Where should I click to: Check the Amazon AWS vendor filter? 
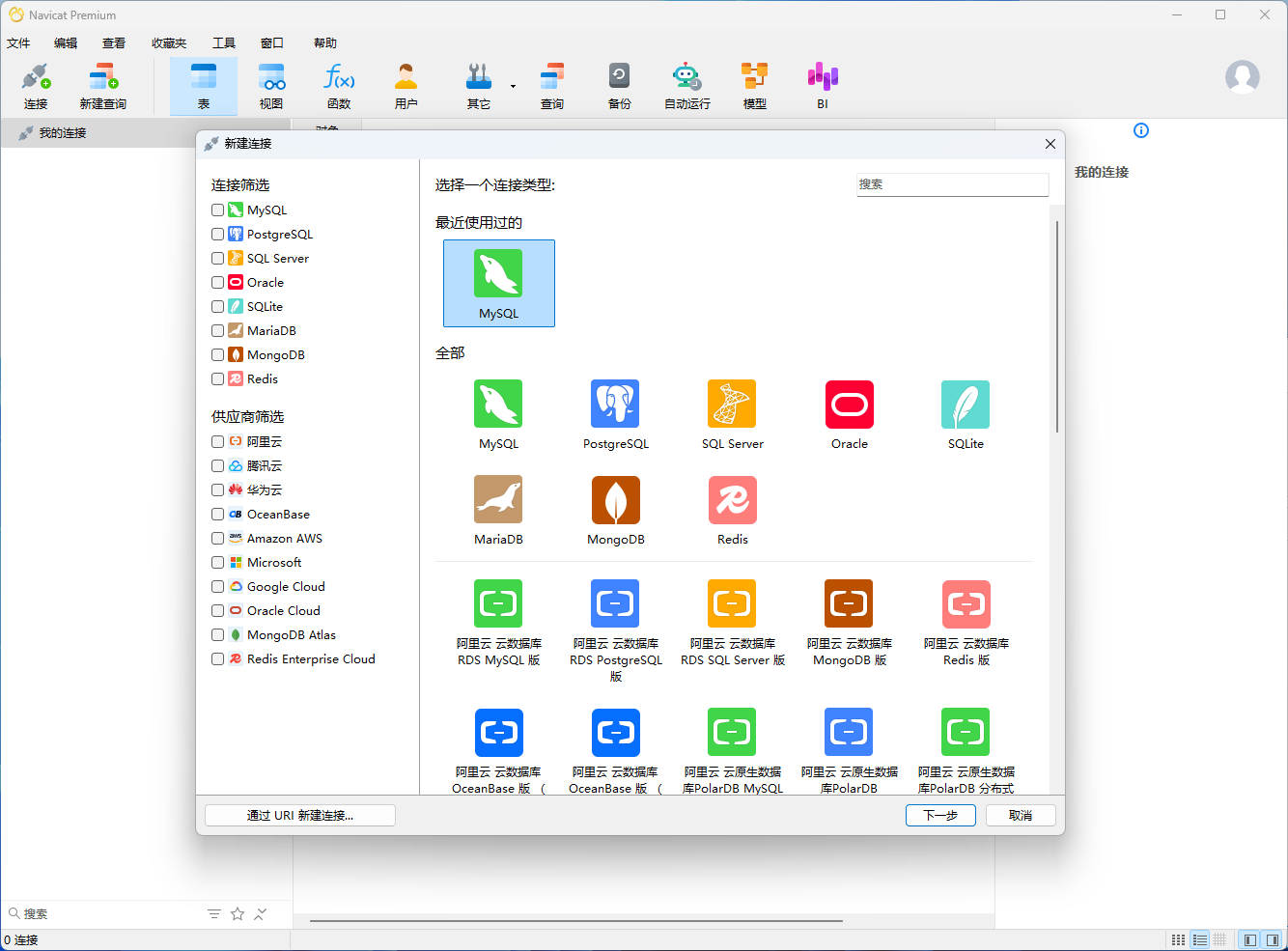click(218, 538)
